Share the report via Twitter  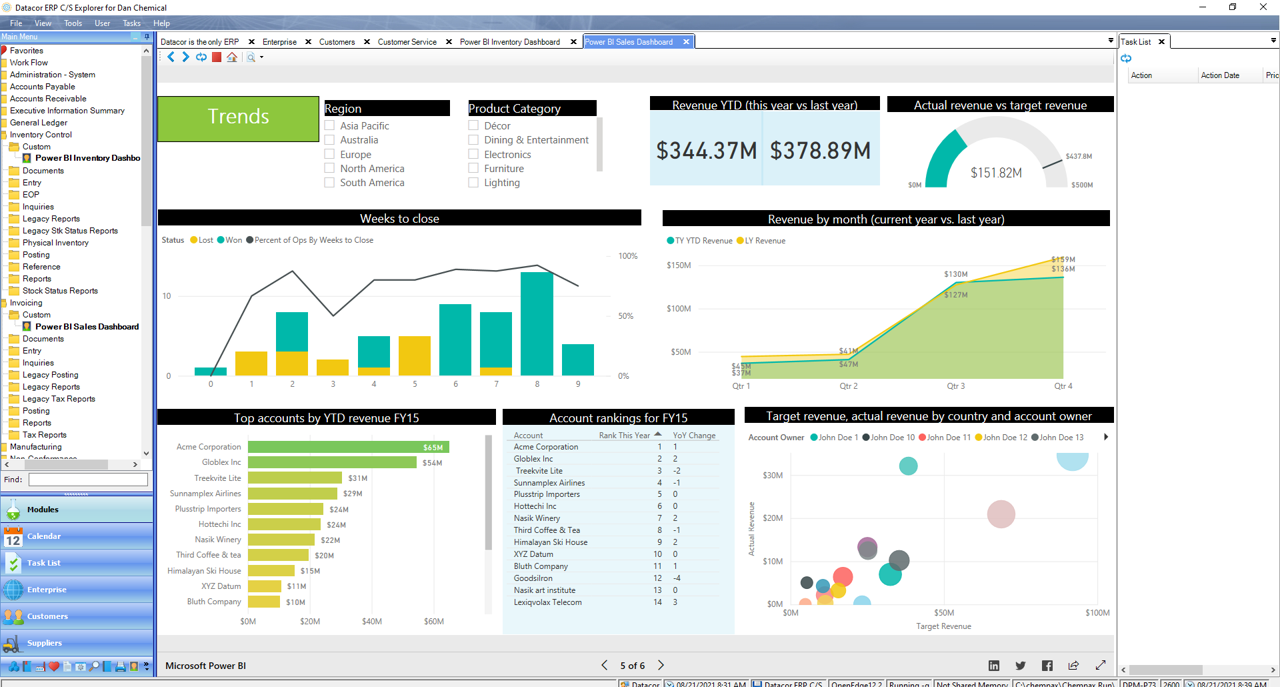click(1020, 665)
